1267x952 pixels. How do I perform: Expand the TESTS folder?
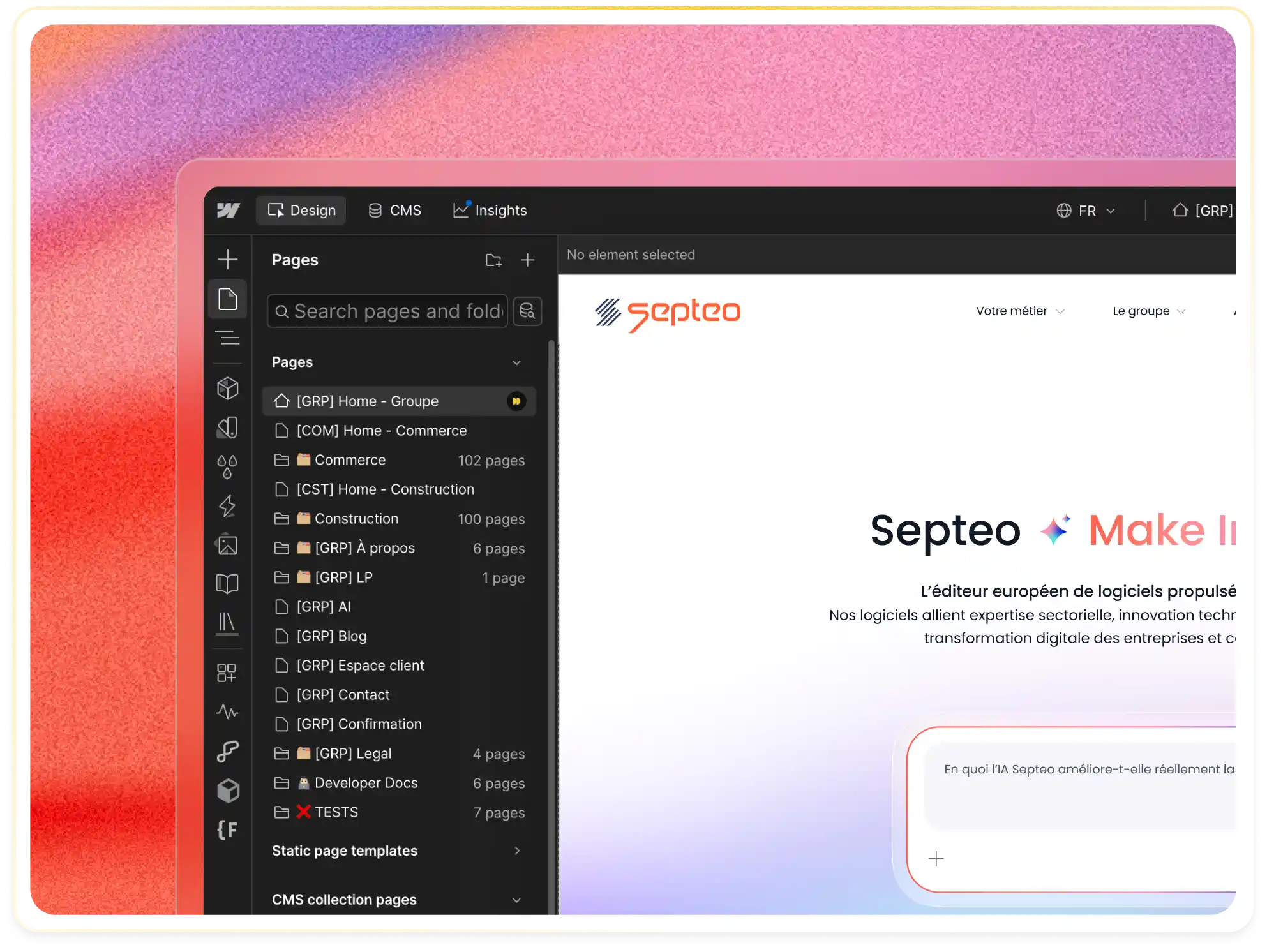399,812
